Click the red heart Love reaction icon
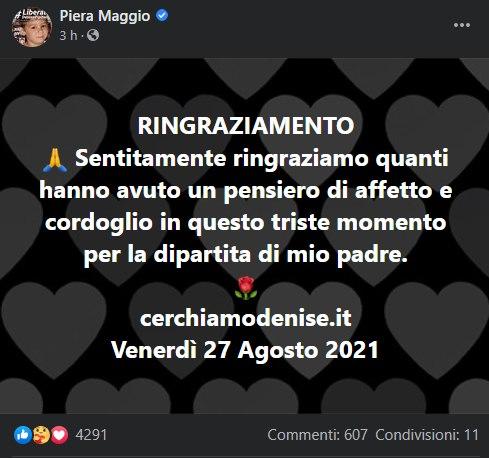The width and height of the screenshot is (489, 458). point(59,435)
